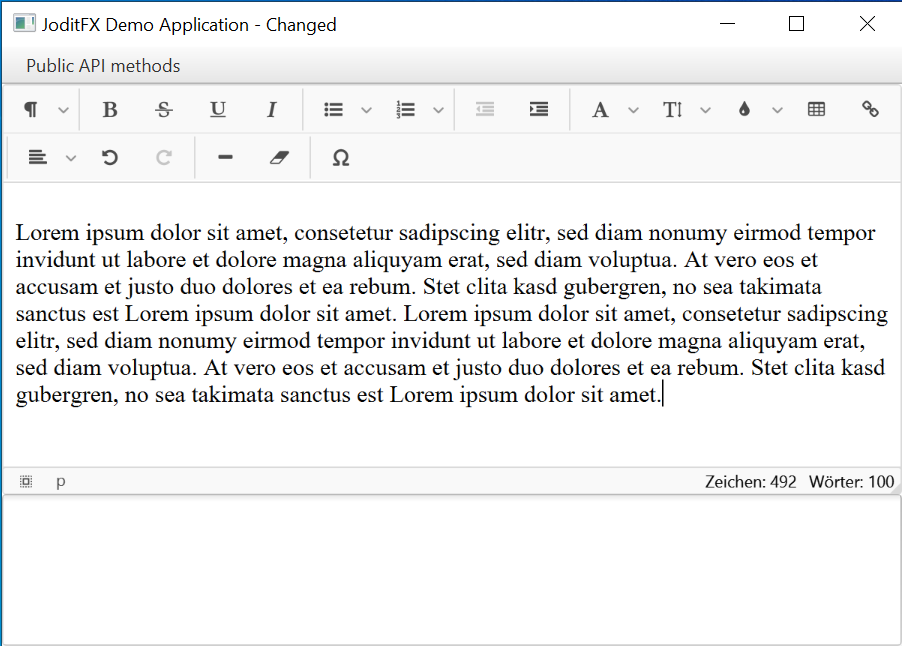Insert a horizontal line
This screenshot has width=902, height=646.
[226, 157]
